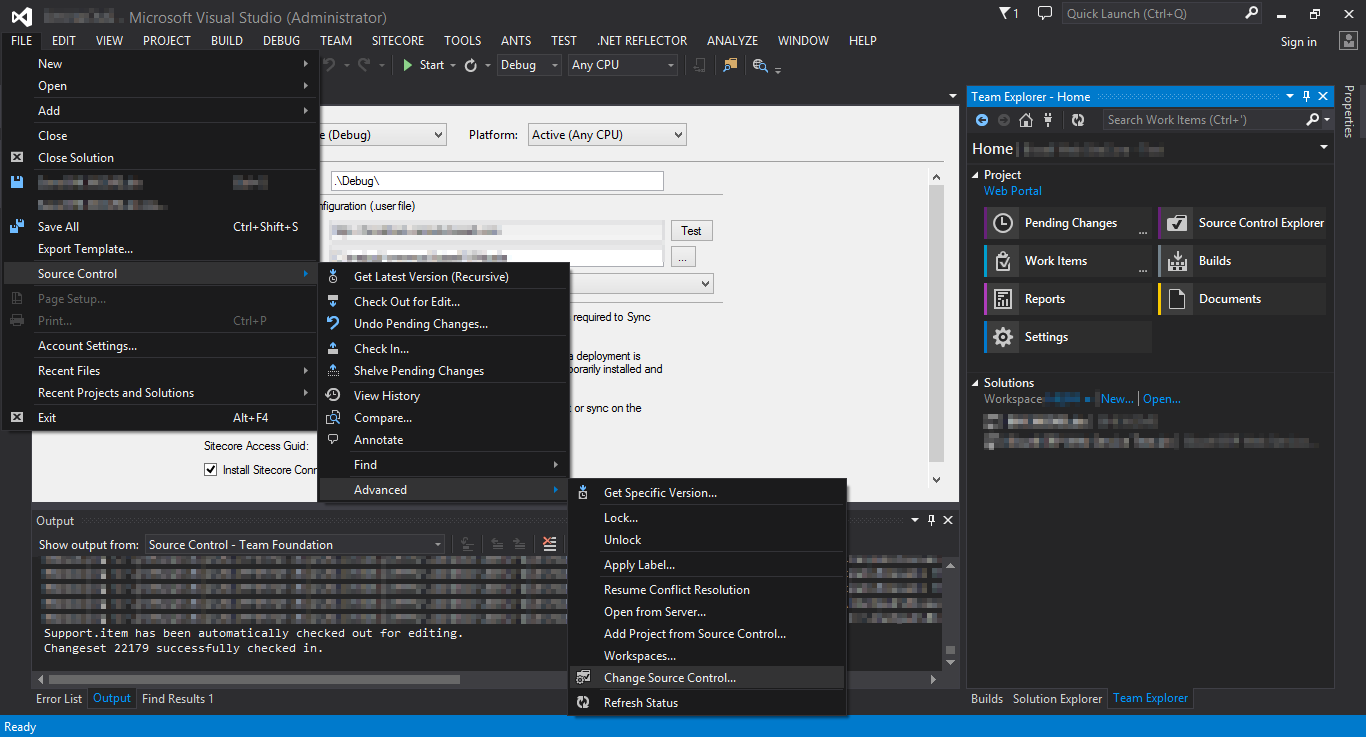1366x737 pixels.
Task: Click the Work Items clipboard icon
Action: tap(1003, 261)
